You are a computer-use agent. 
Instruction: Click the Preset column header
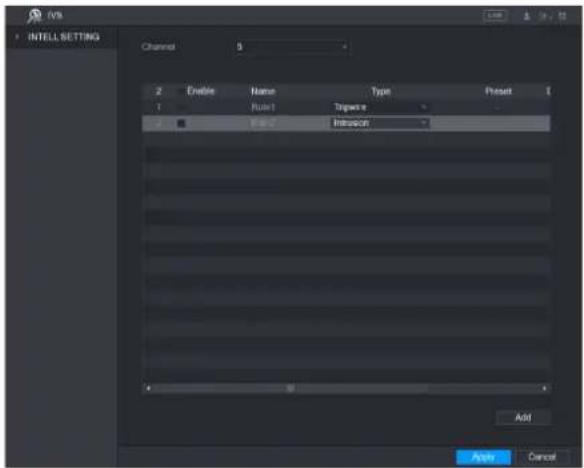[x=498, y=91]
